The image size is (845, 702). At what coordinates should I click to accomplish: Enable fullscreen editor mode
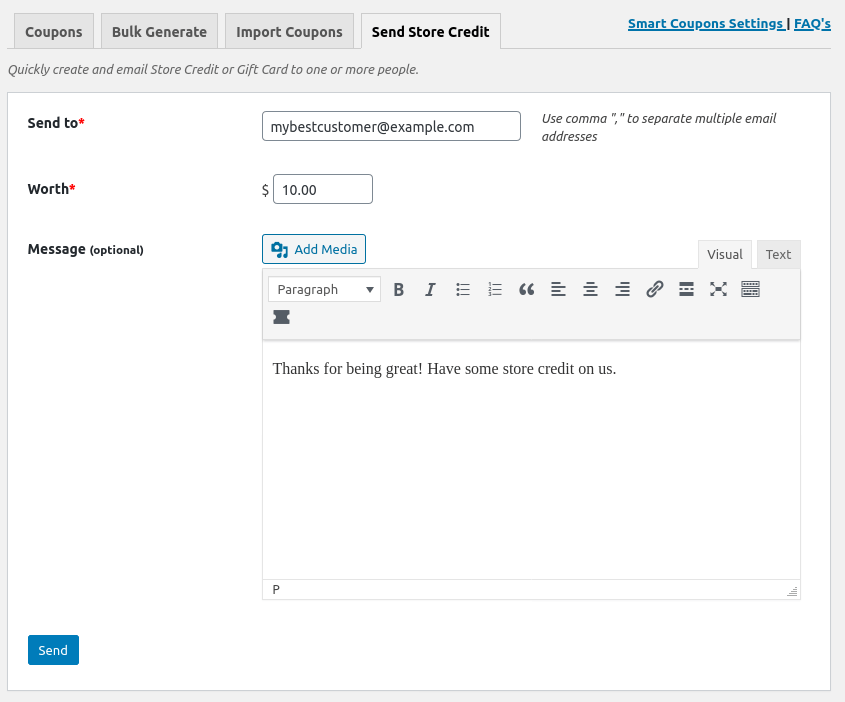718,290
